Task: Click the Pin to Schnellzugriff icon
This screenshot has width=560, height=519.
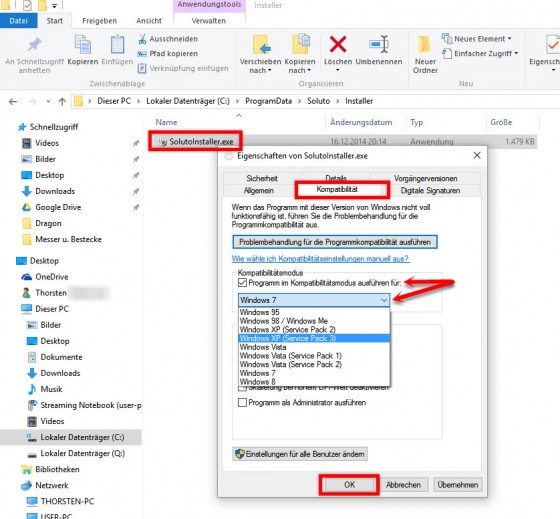Action: [x=34, y=44]
